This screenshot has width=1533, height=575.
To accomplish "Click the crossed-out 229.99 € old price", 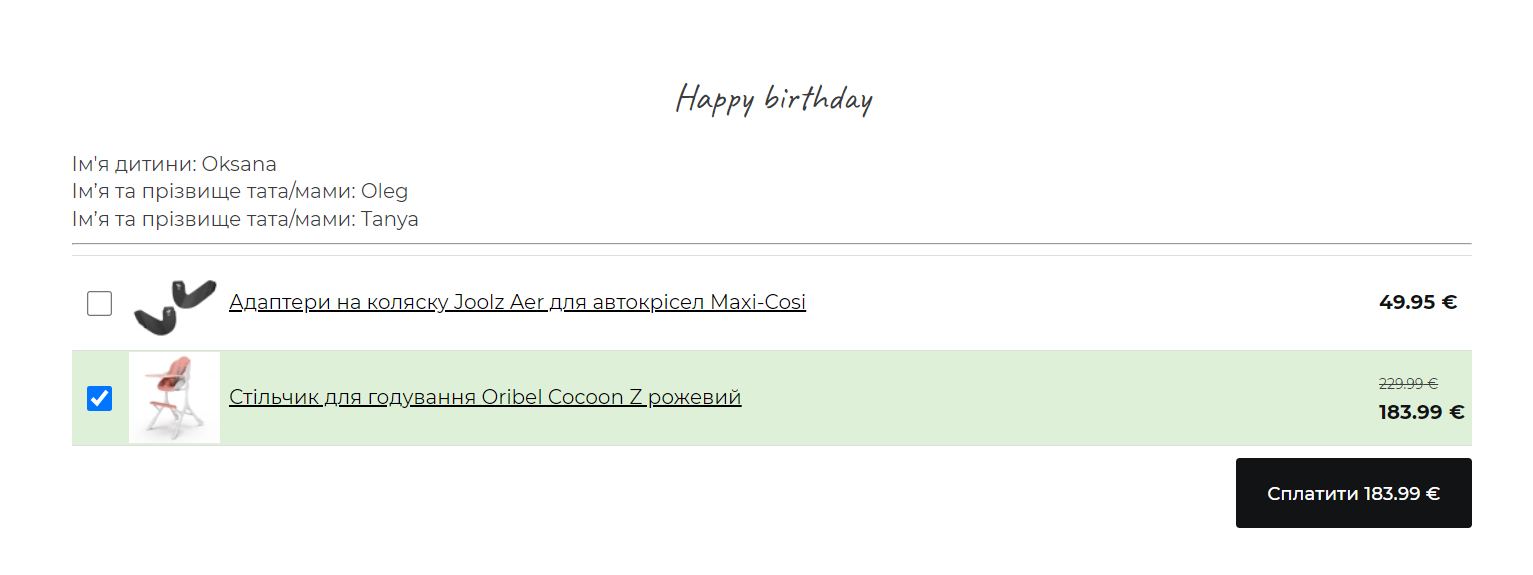I will [x=1408, y=383].
